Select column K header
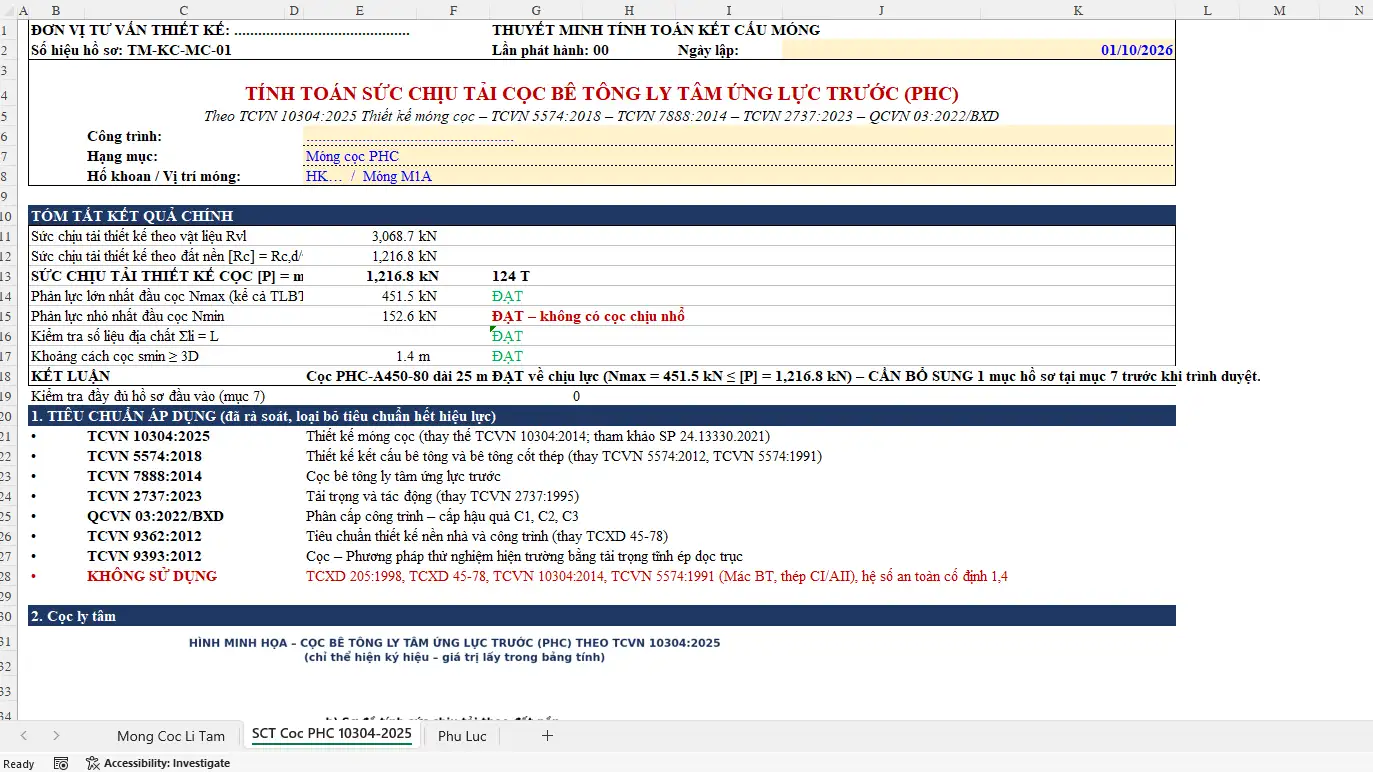This screenshot has height=772, width=1373. [x=1078, y=10]
